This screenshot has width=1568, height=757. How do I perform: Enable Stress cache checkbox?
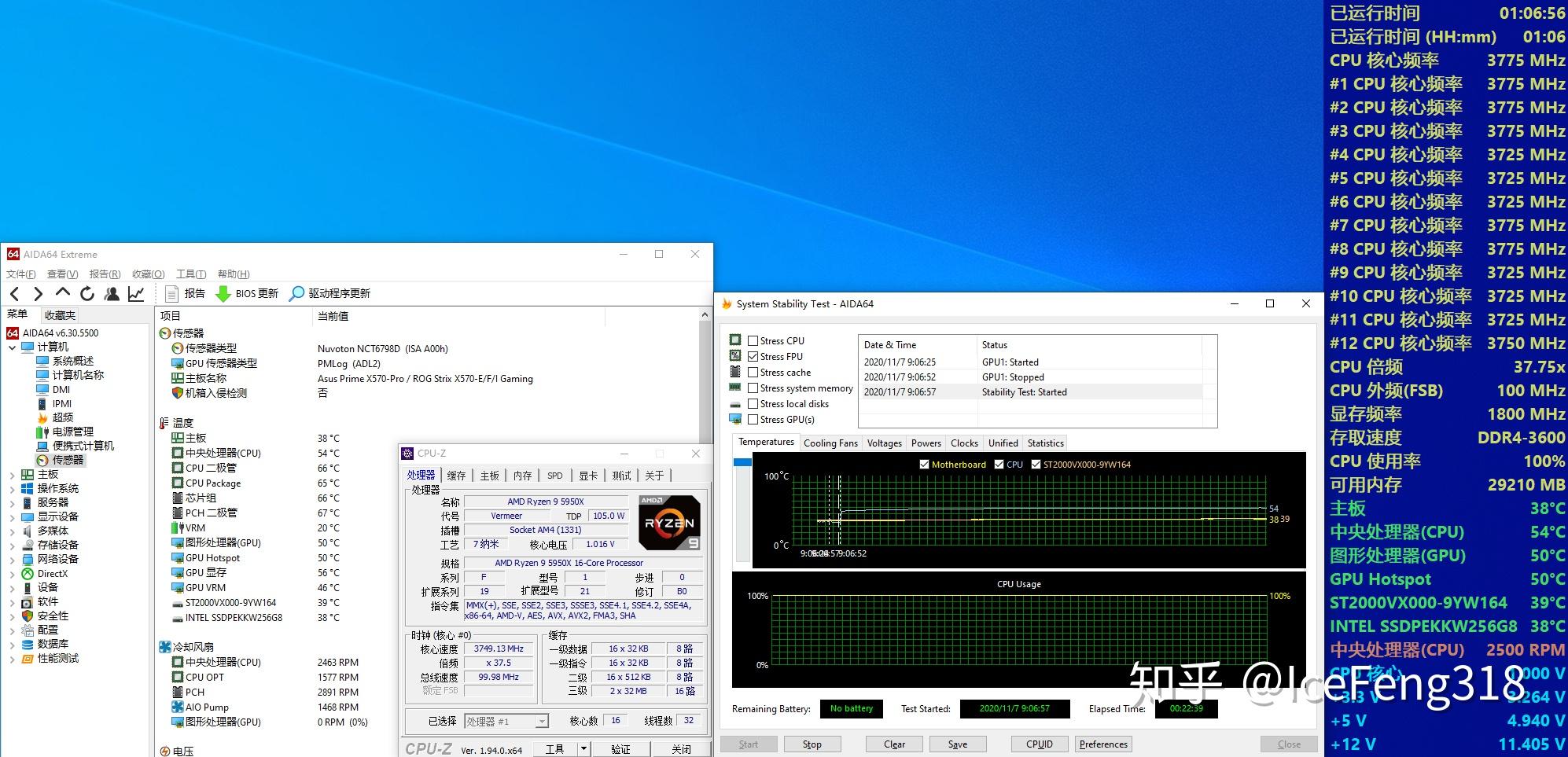click(x=753, y=373)
